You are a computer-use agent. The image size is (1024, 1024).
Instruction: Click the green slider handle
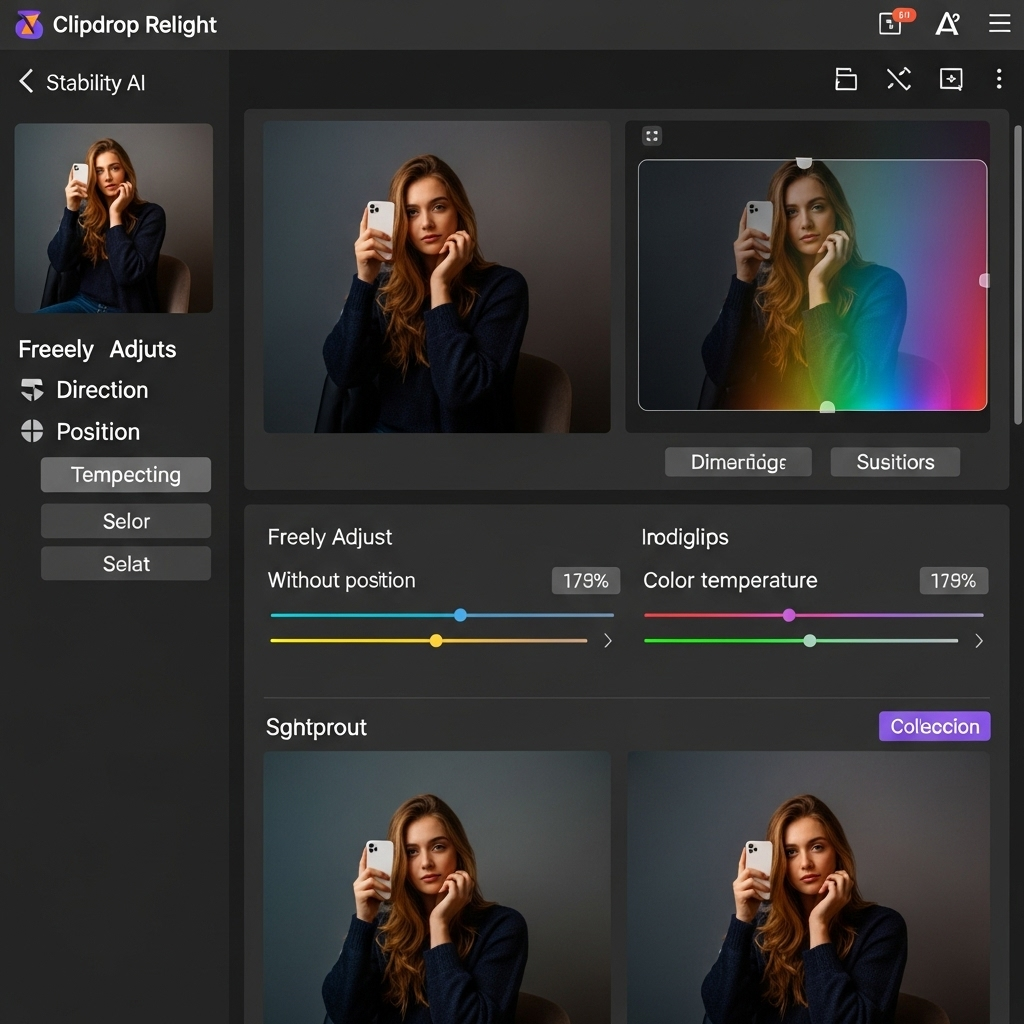(810, 641)
